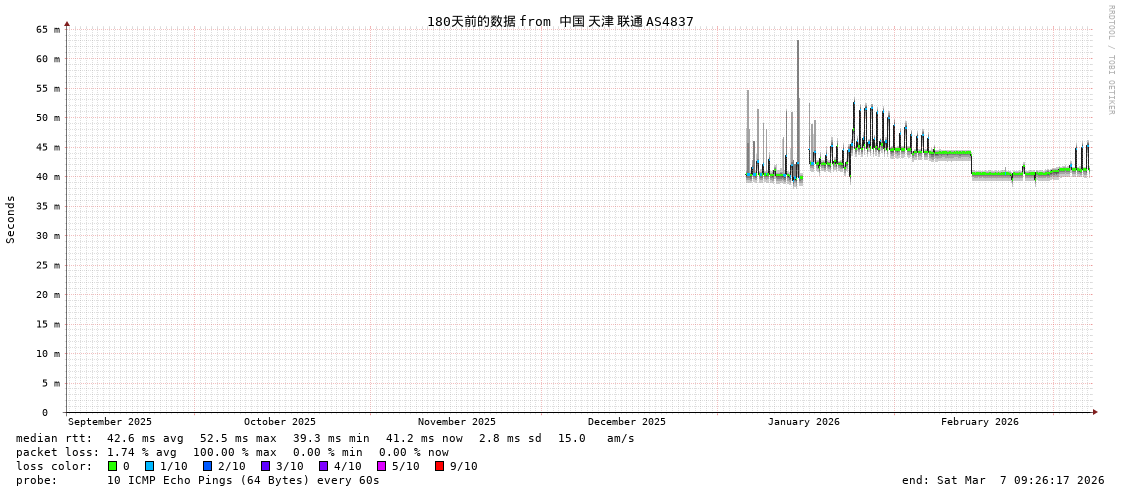Viewport: 1121px width, 494px height.
Task: Click the magenta 5/10 loss swatch
Action: pyautogui.click(x=381, y=466)
